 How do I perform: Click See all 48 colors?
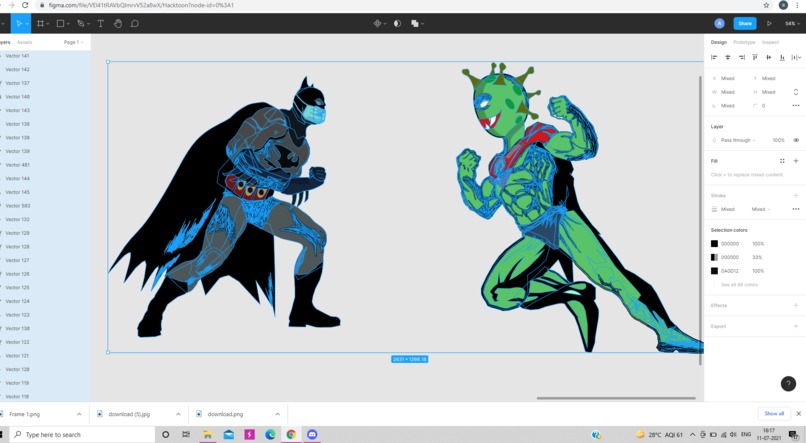click(x=739, y=285)
